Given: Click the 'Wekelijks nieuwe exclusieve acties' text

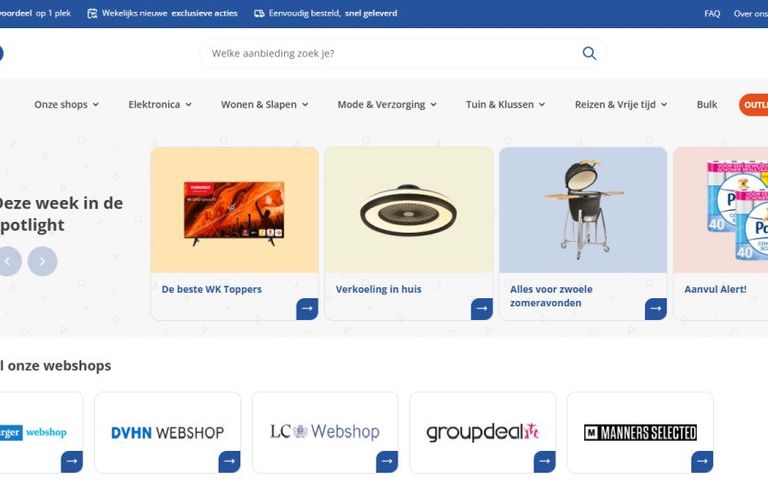Looking at the screenshot, I should 169,14.
